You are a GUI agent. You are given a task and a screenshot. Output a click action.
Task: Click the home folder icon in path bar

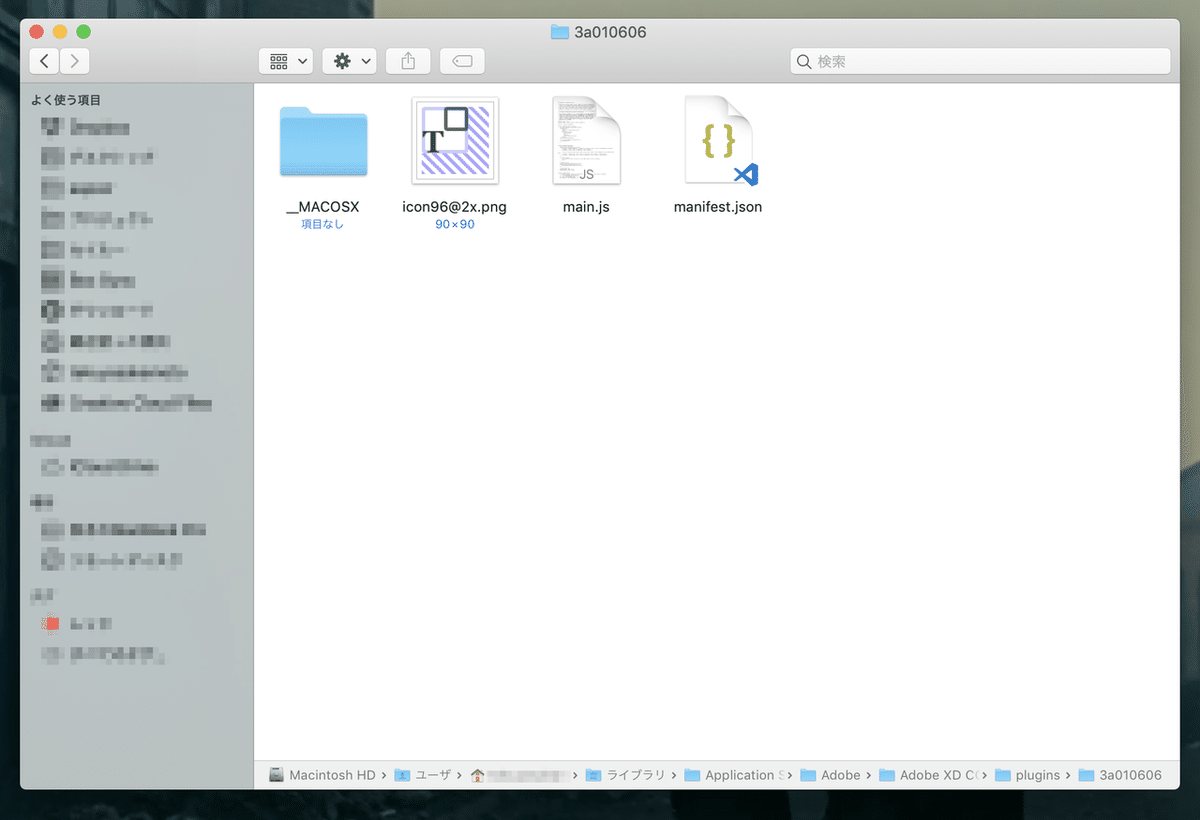click(x=477, y=775)
